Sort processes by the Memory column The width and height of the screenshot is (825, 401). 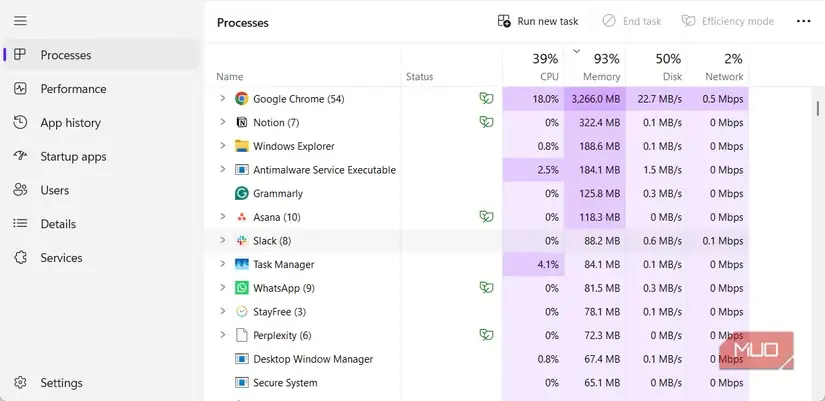coord(595,67)
